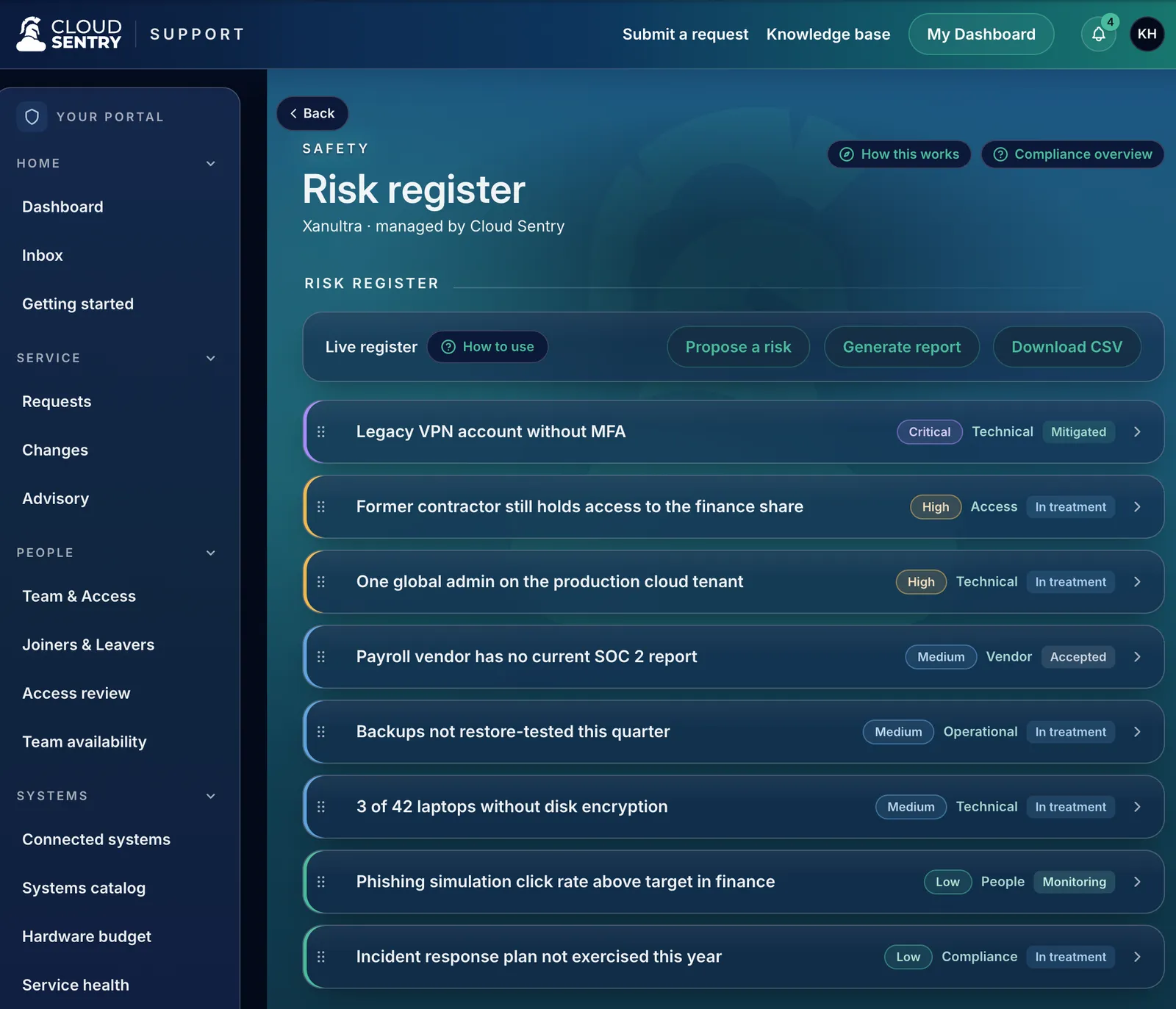The height and width of the screenshot is (1009, 1176).
Task: Click the Back button
Action: point(312,113)
